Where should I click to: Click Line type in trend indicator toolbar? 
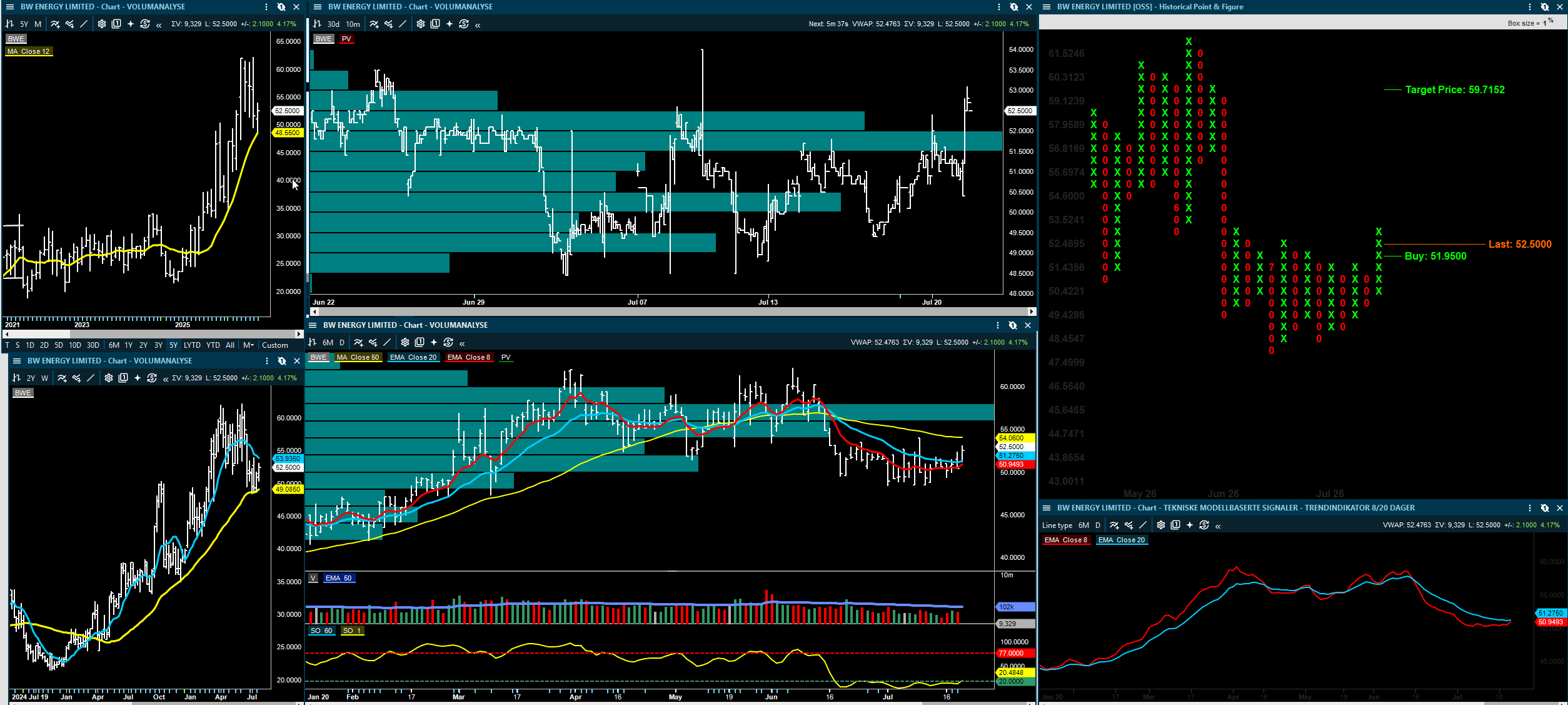(1057, 525)
